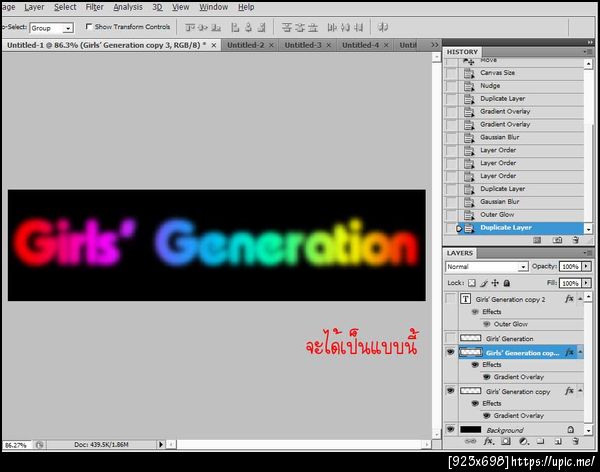This screenshot has width=600, height=472.
Task: Click Align right edges icon
Action: [x=261, y=28]
